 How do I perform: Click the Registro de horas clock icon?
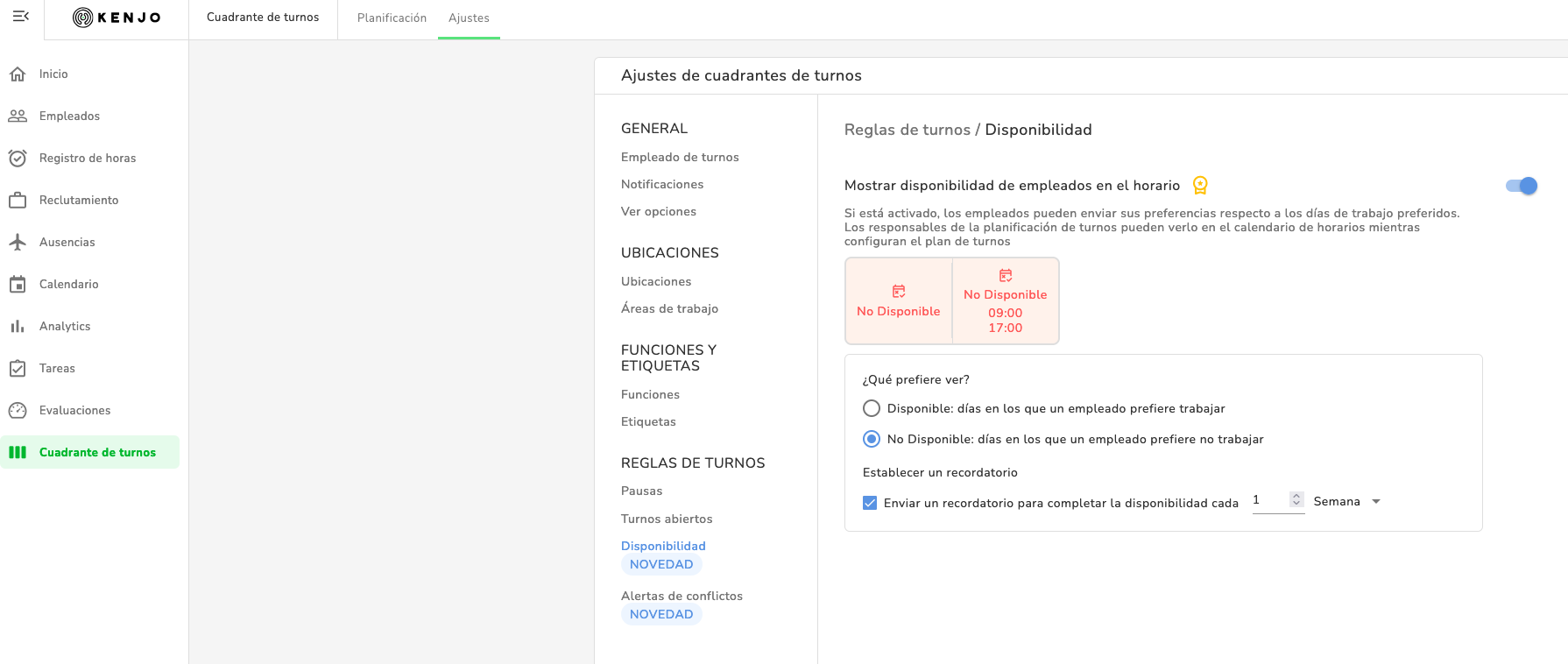(18, 158)
